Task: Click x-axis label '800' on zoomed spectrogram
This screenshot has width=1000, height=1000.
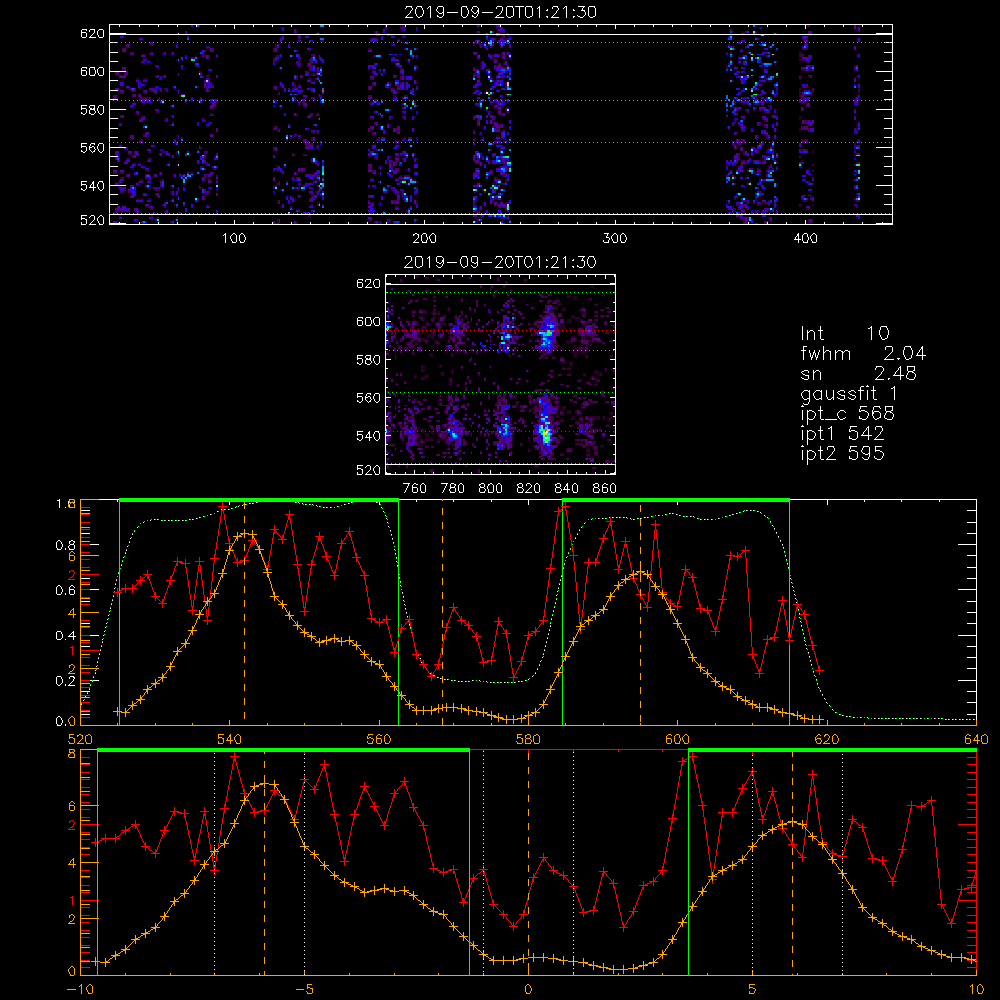Action: click(x=490, y=489)
